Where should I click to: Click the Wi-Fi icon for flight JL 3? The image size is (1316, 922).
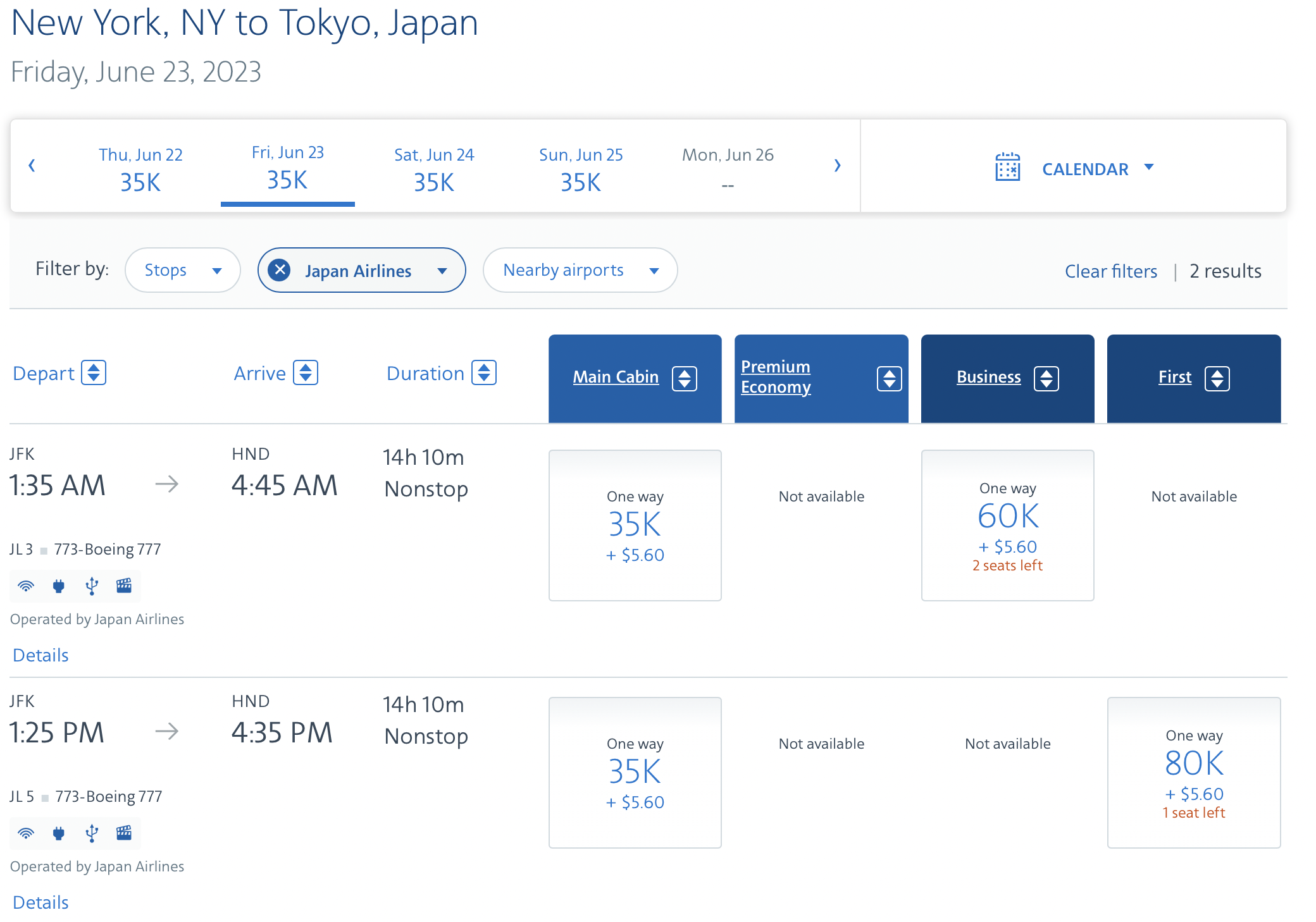tap(26, 586)
